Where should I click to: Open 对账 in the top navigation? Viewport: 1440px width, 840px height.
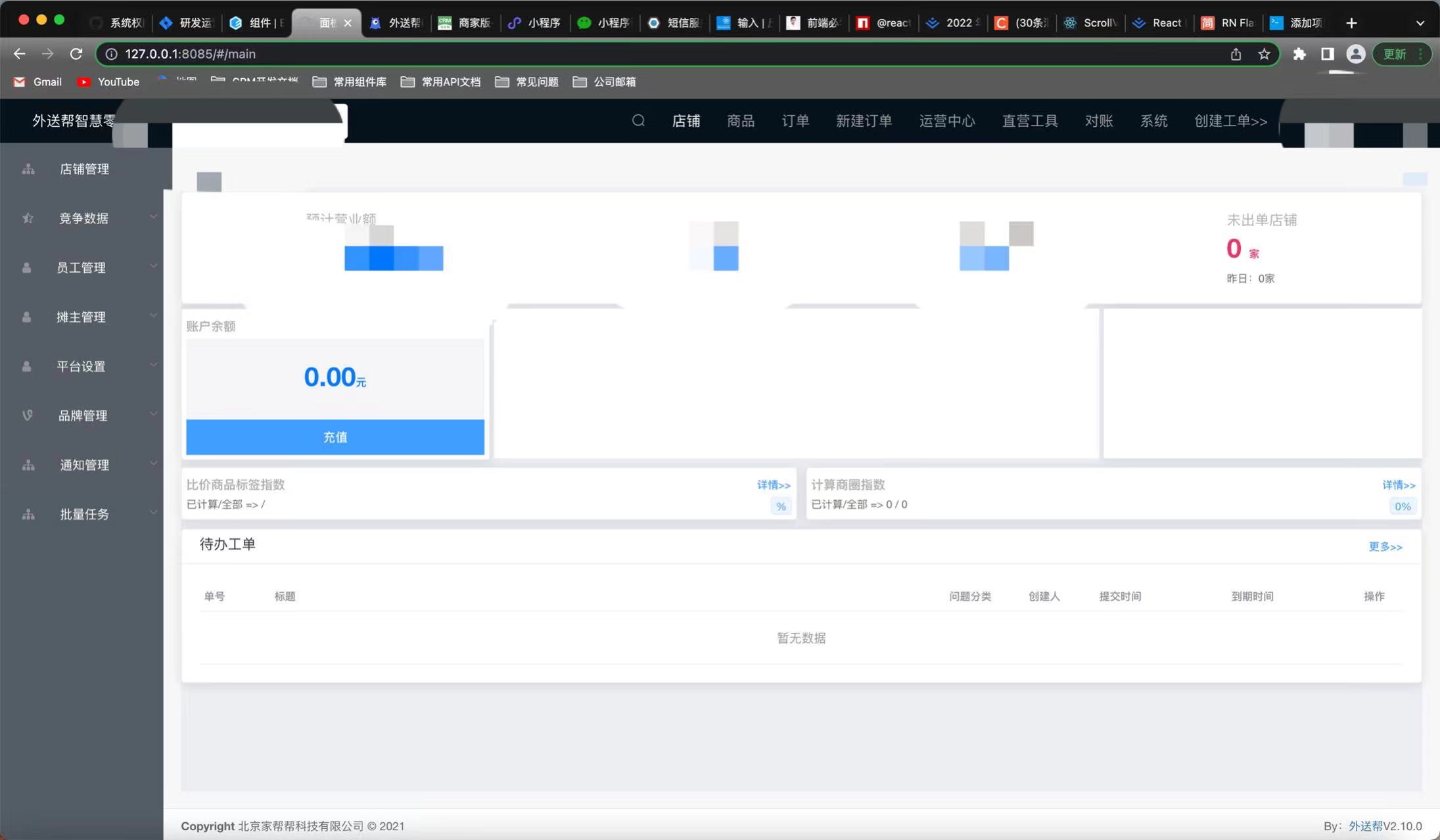point(1099,121)
